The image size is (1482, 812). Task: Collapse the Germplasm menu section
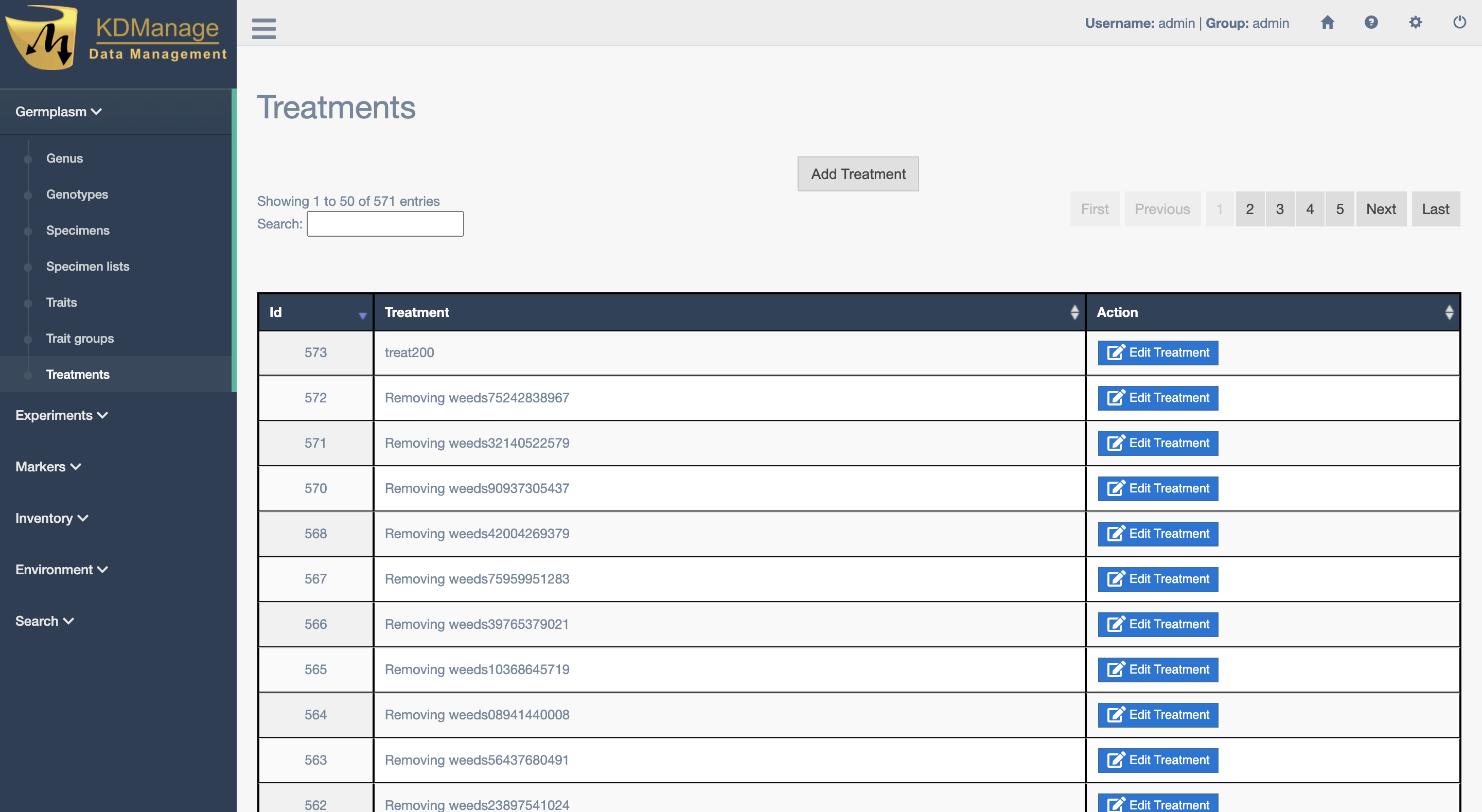(58, 112)
